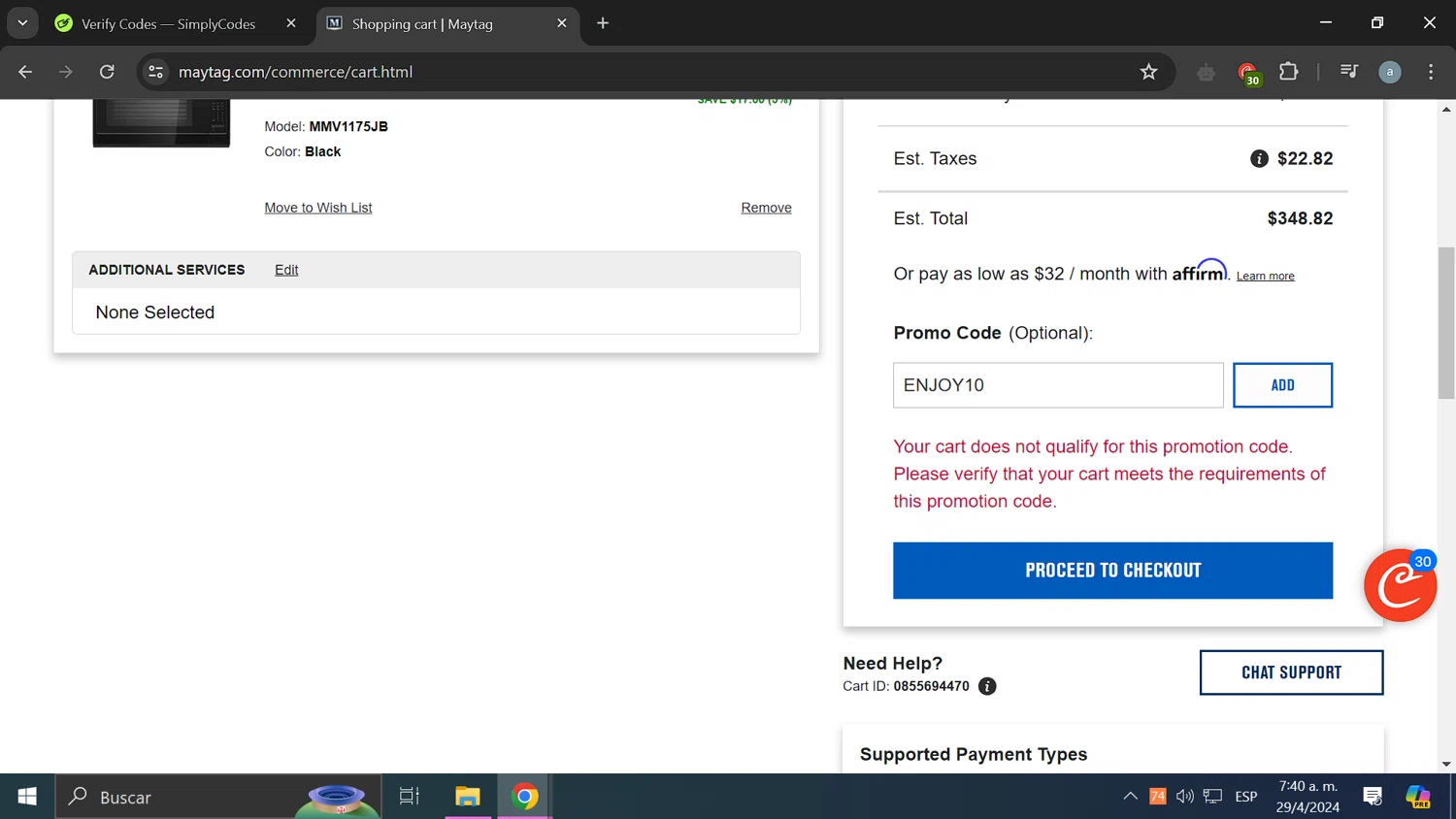Click the Windows search box Buscar

click(x=218, y=797)
